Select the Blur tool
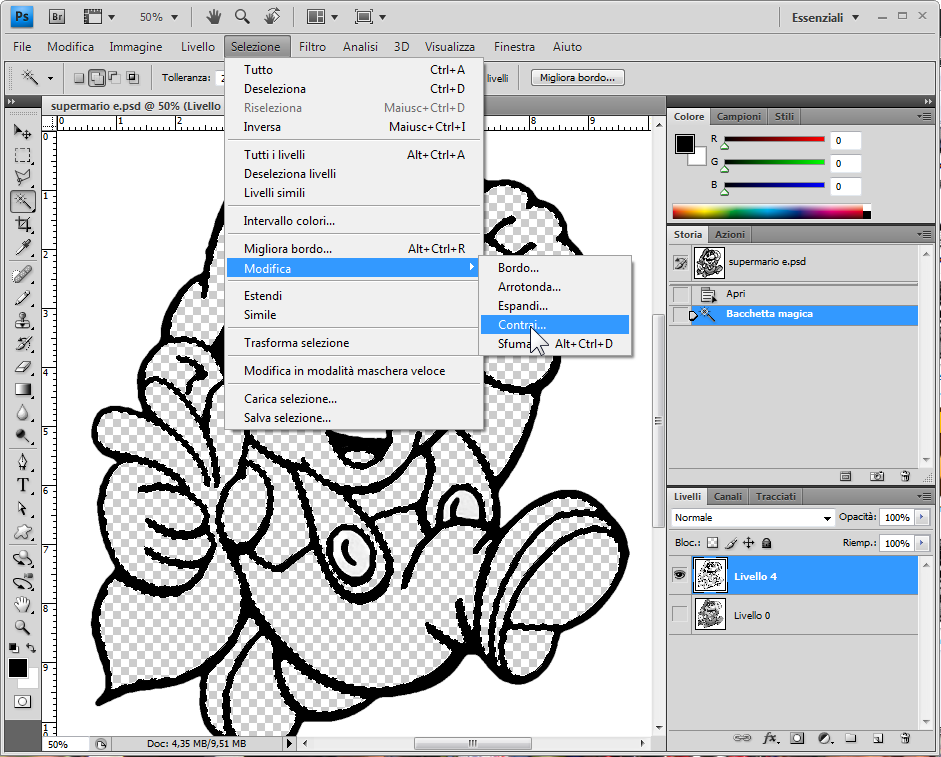941x757 pixels. pos(22,413)
